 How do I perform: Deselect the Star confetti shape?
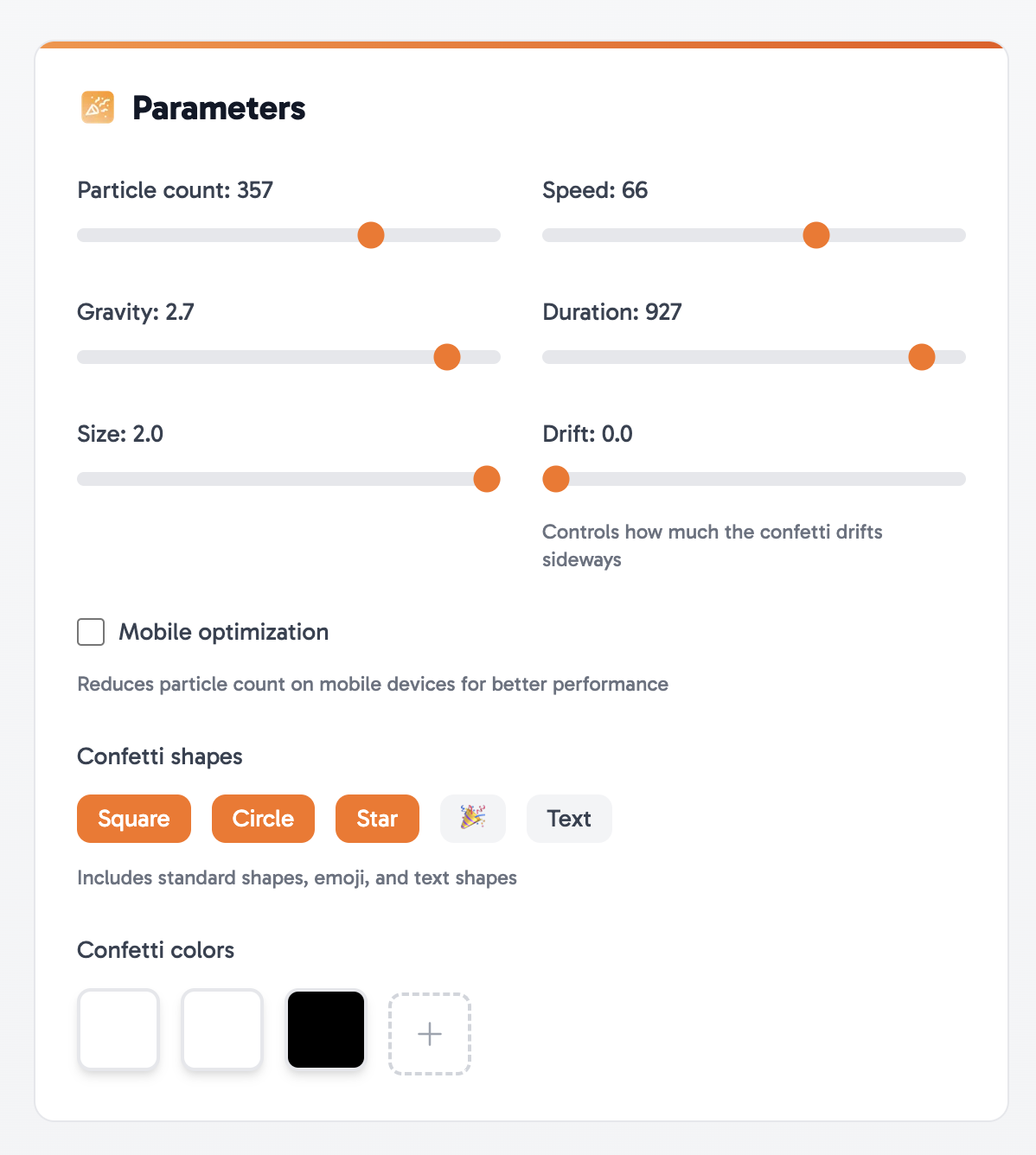pyautogui.click(x=377, y=818)
